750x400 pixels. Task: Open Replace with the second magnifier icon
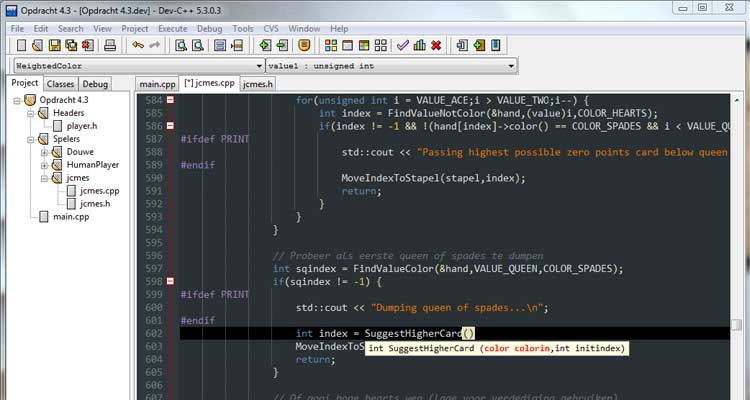pyautogui.click(x=198, y=45)
